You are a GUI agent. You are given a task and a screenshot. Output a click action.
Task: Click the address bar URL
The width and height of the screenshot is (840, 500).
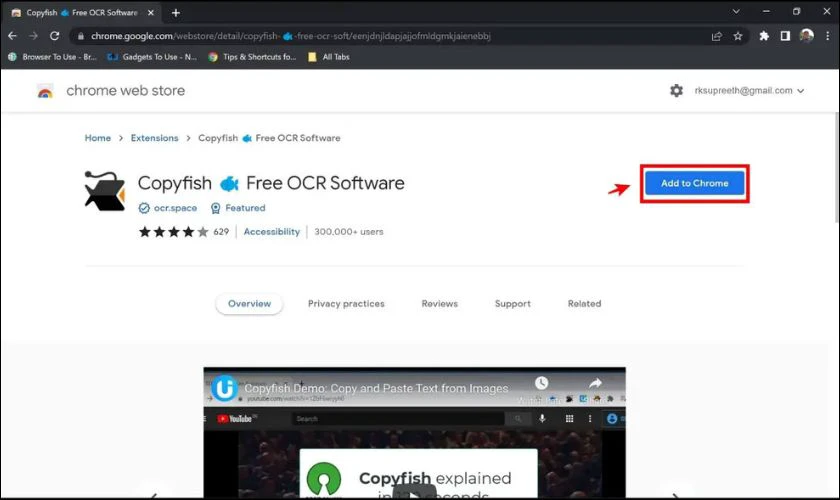290,36
